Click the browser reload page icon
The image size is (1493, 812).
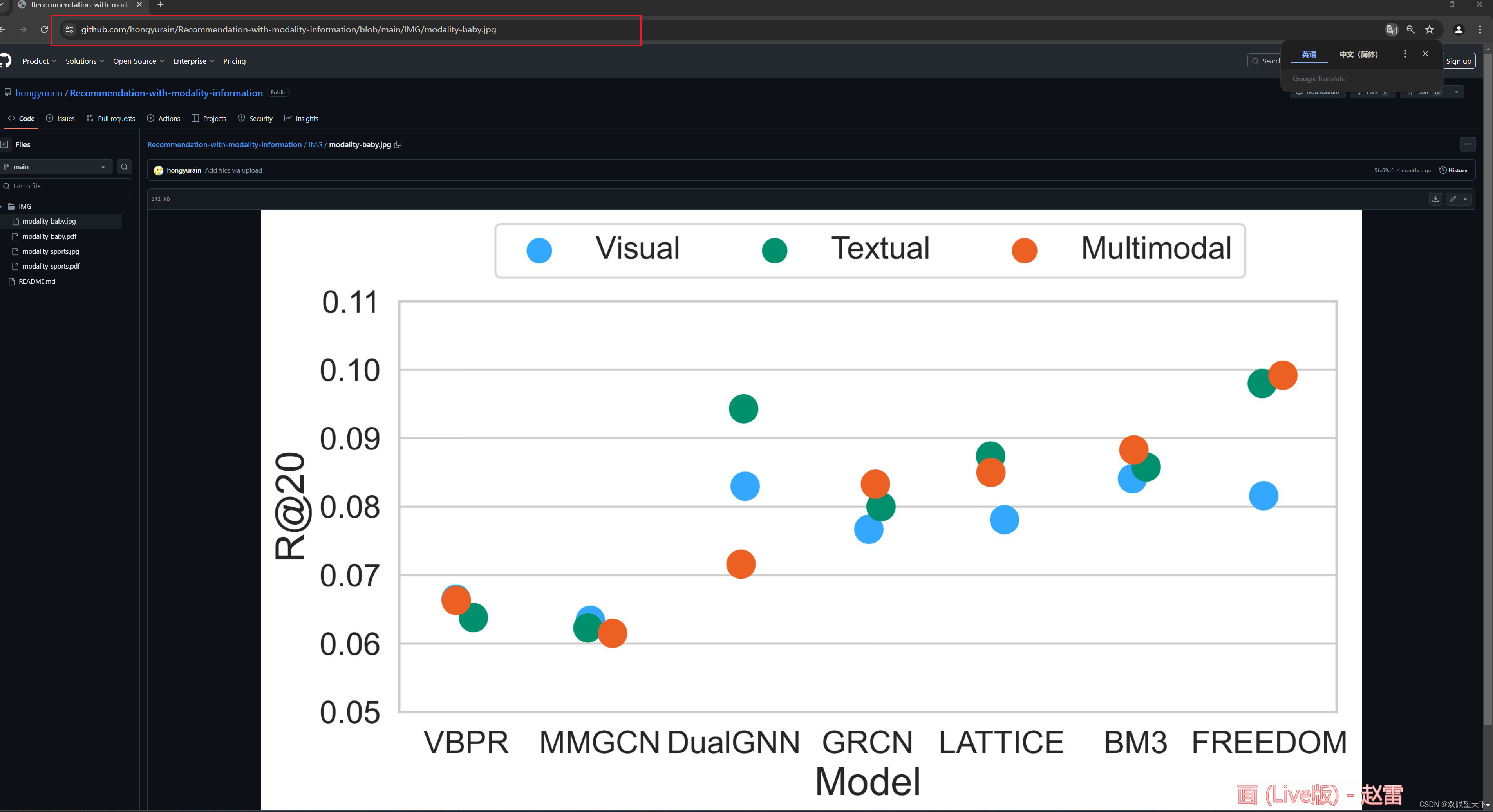click(x=44, y=29)
